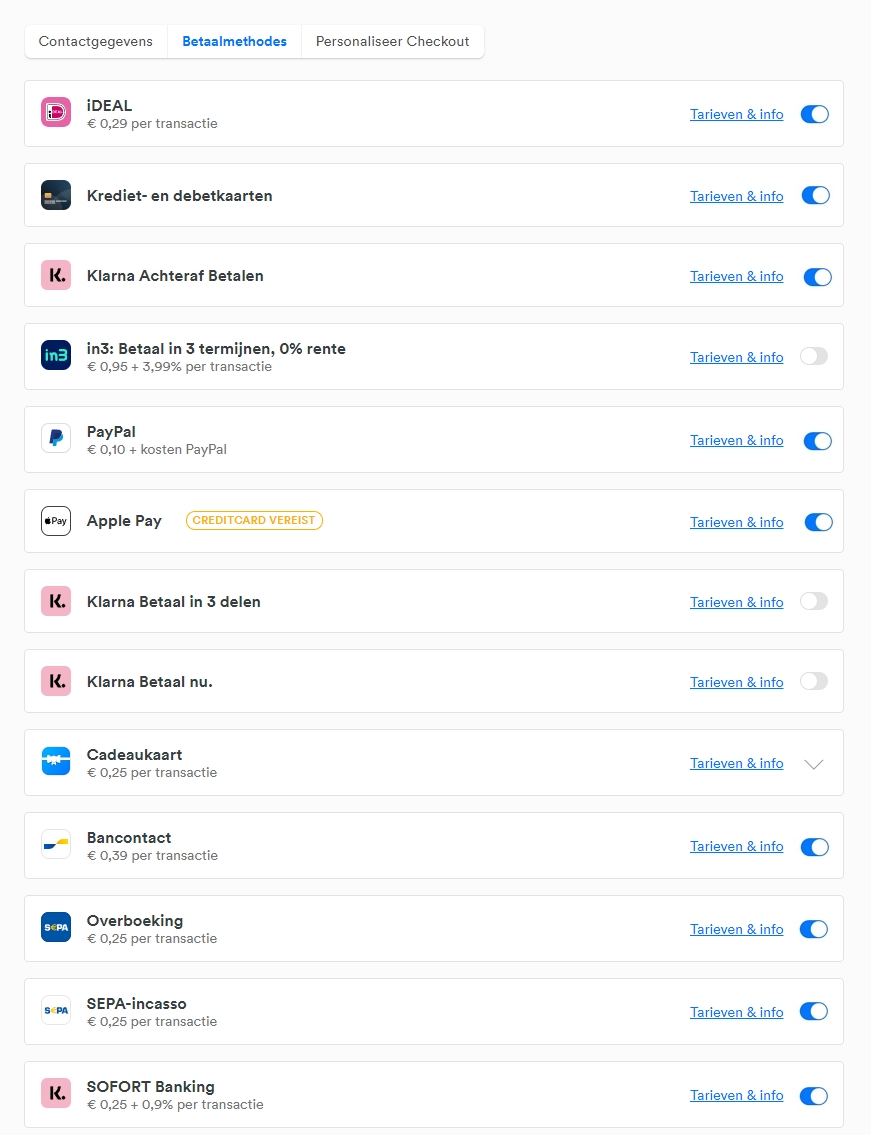Click the SOFORT Banking Klarna icon

click(56, 1094)
